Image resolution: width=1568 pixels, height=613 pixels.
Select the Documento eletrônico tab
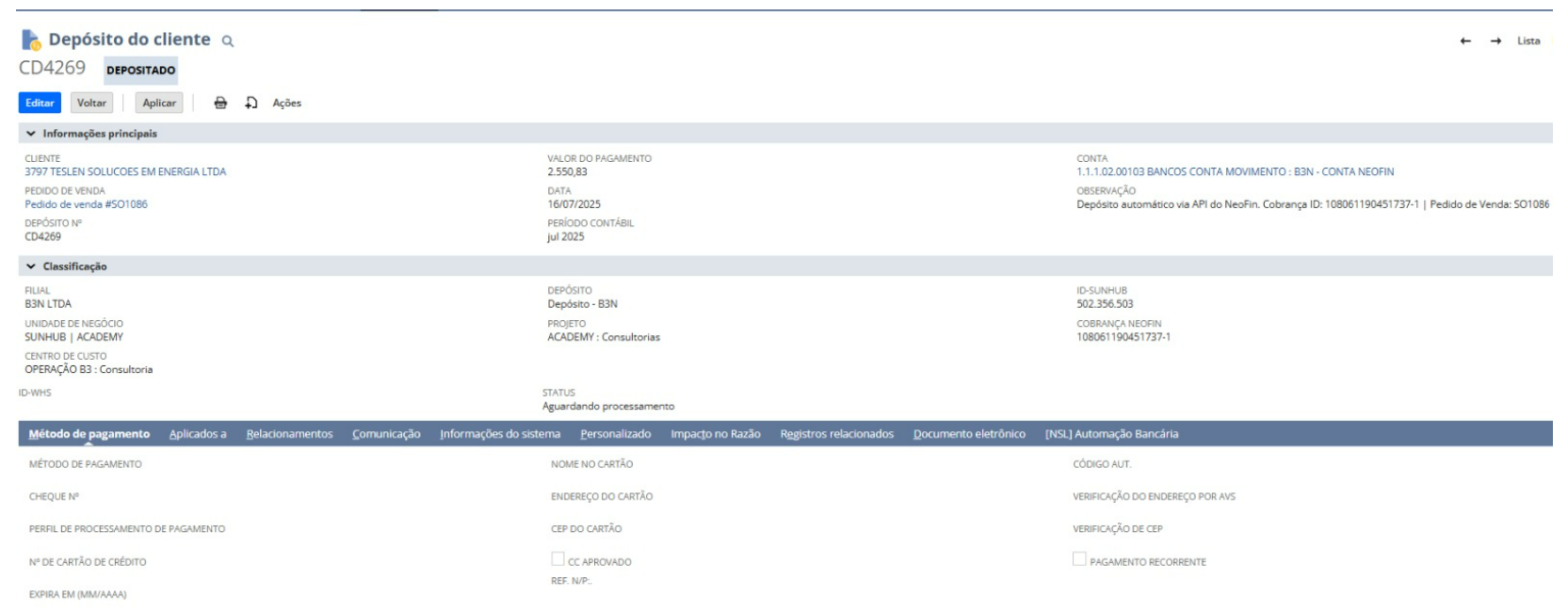(969, 434)
